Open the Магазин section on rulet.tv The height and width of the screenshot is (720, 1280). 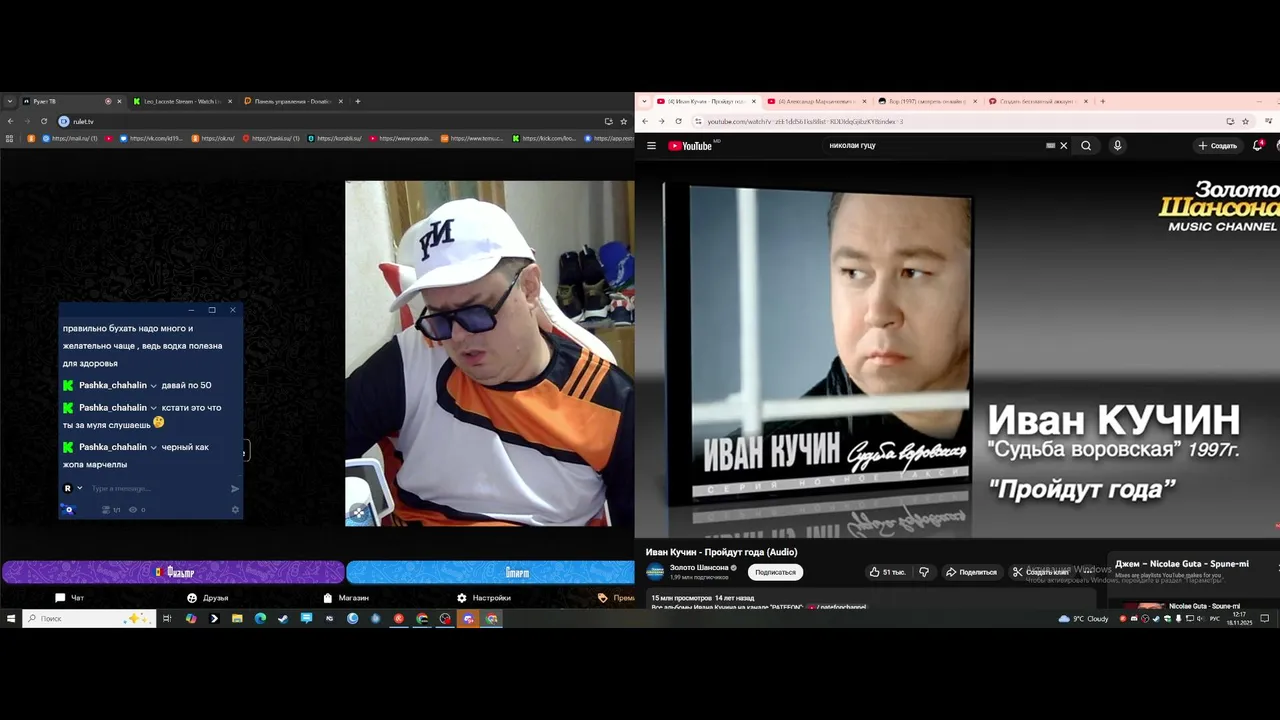tap(346, 598)
